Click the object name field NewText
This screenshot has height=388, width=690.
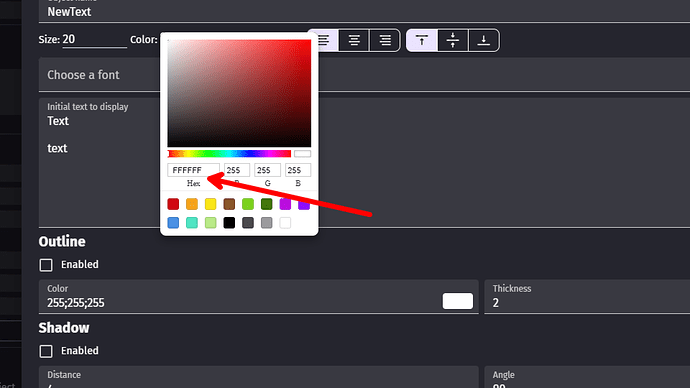(x=364, y=11)
